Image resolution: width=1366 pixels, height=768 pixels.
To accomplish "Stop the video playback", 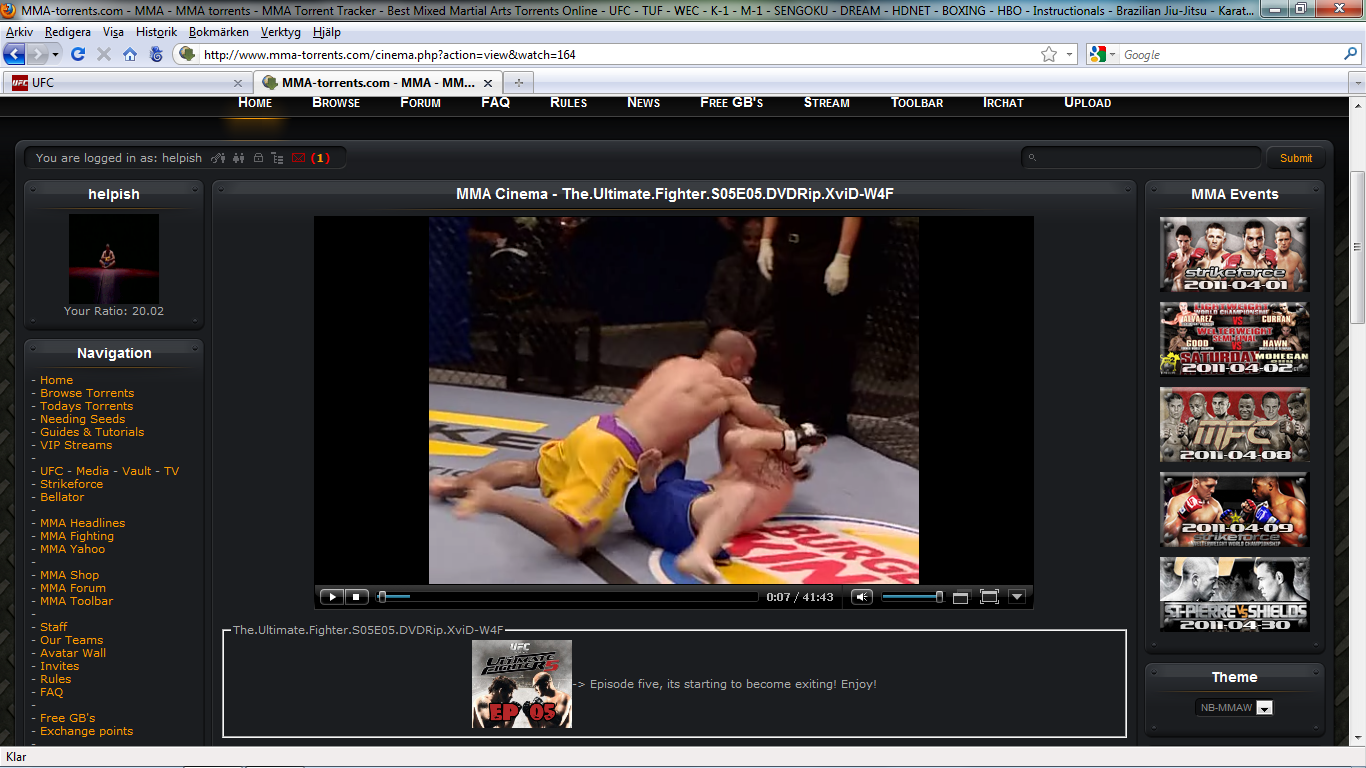I will pyautogui.click(x=357, y=597).
